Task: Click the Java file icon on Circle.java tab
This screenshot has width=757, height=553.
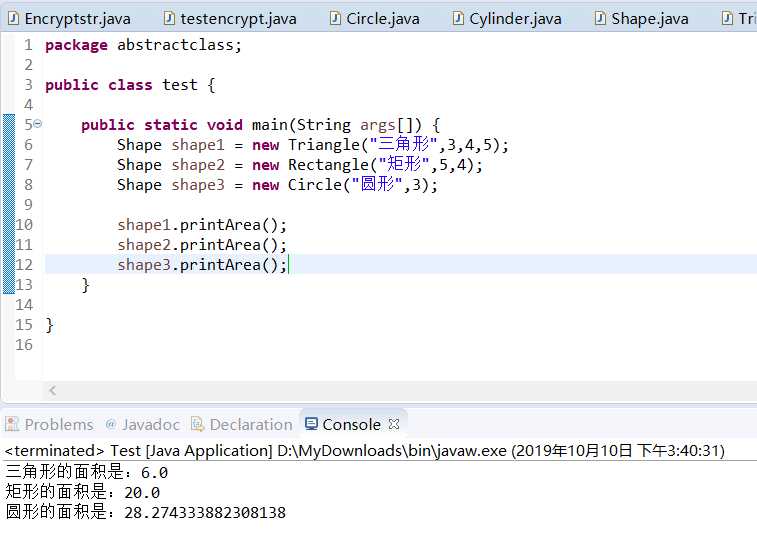Action: coord(335,18)
